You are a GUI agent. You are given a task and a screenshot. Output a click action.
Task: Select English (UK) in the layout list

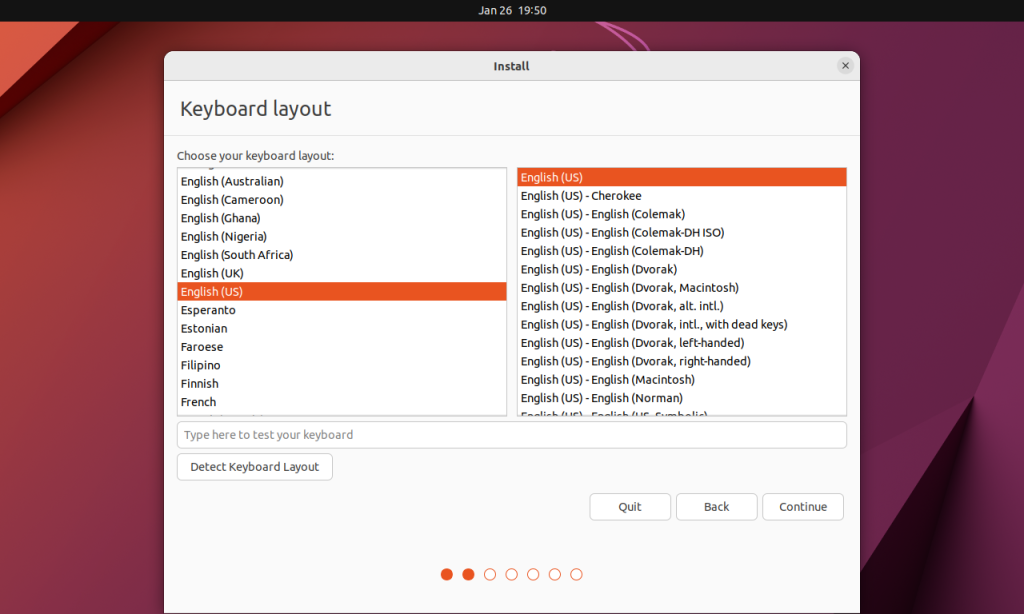211,272
